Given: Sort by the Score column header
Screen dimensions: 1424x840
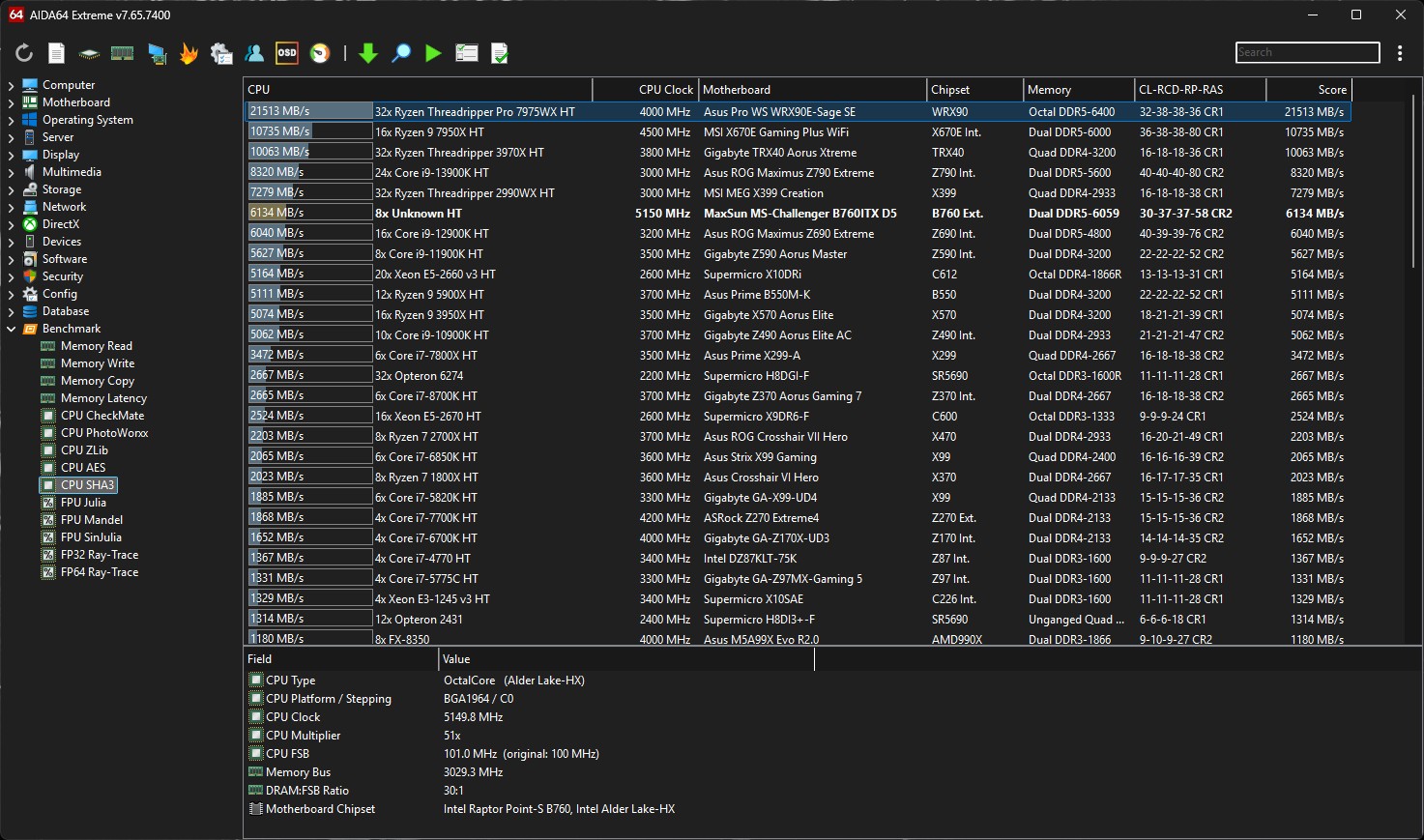Looking at the screenshot, I should click(1331, 90).
